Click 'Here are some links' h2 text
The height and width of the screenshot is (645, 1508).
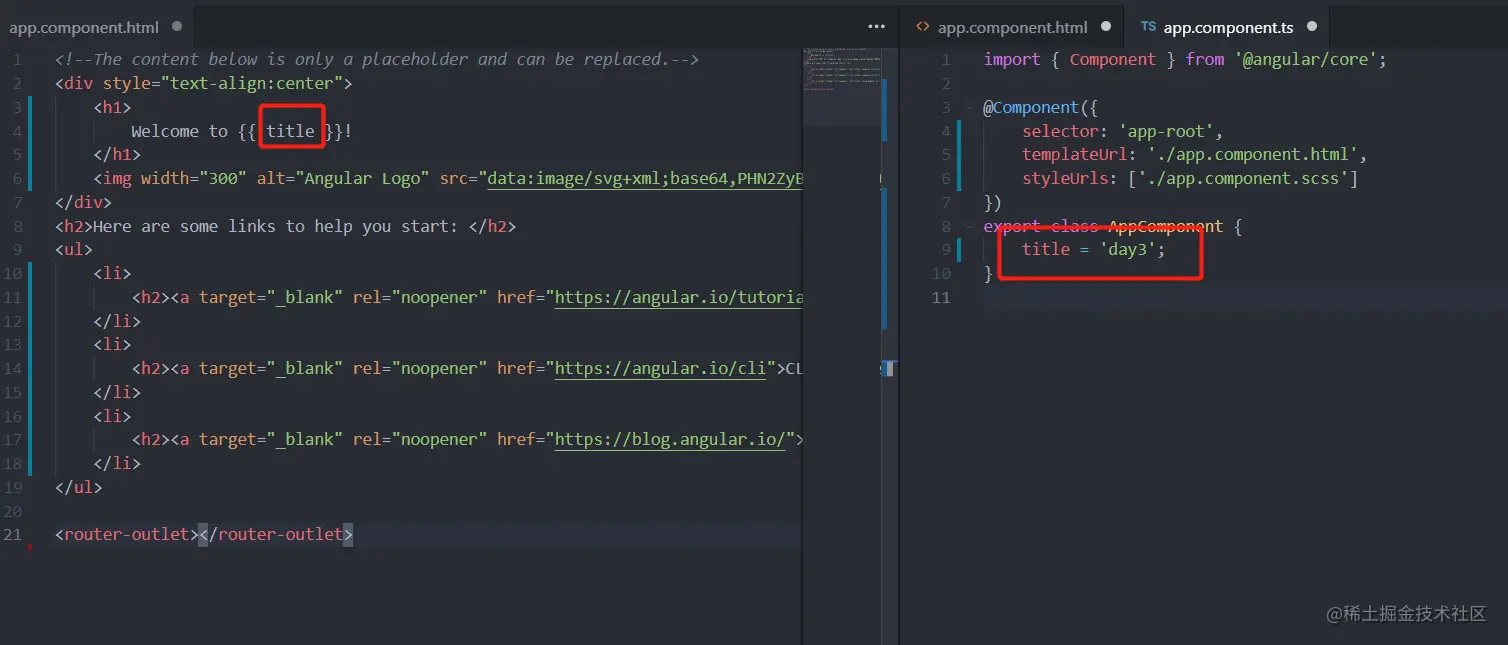pos(275,227)
